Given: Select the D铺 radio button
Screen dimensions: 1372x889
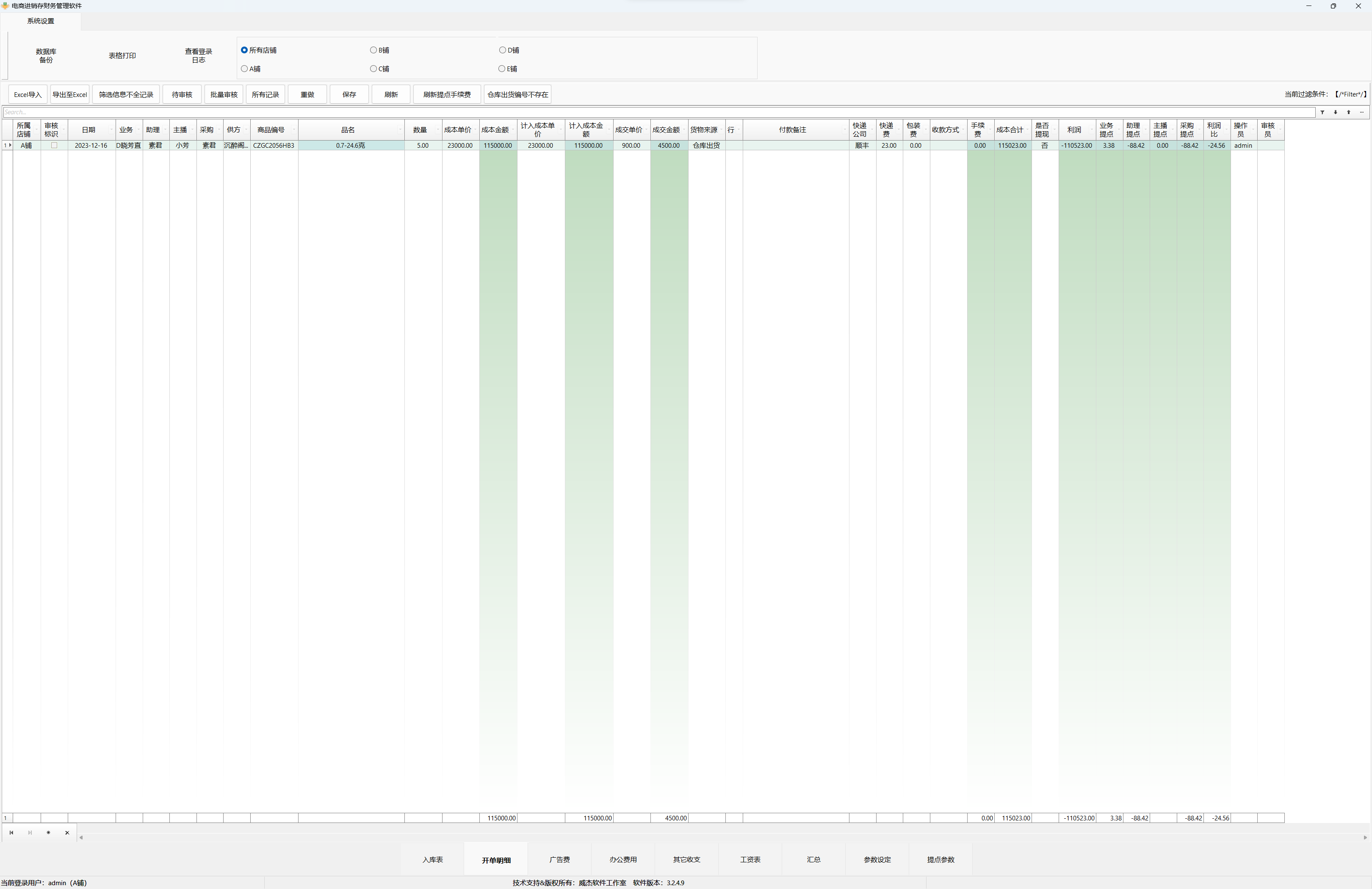Looking at the screenshot, I should coord(503,50).
